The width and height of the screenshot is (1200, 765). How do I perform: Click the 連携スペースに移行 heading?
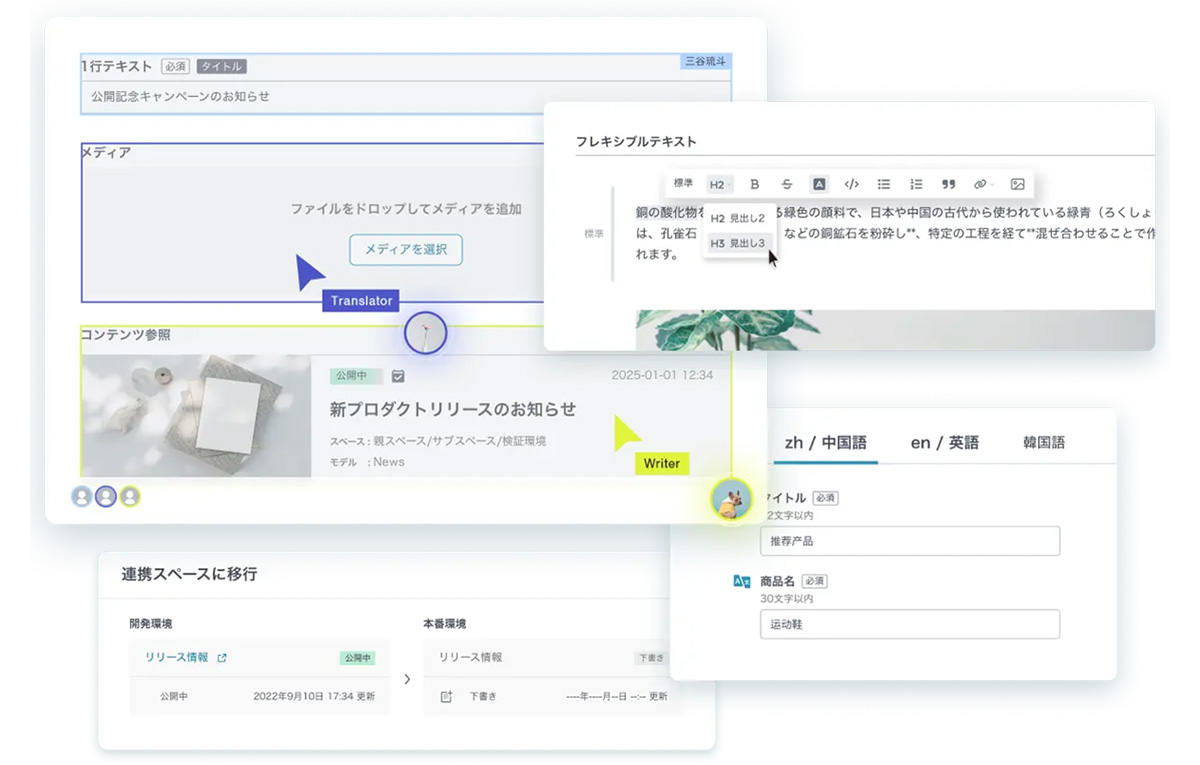[189, 574]
